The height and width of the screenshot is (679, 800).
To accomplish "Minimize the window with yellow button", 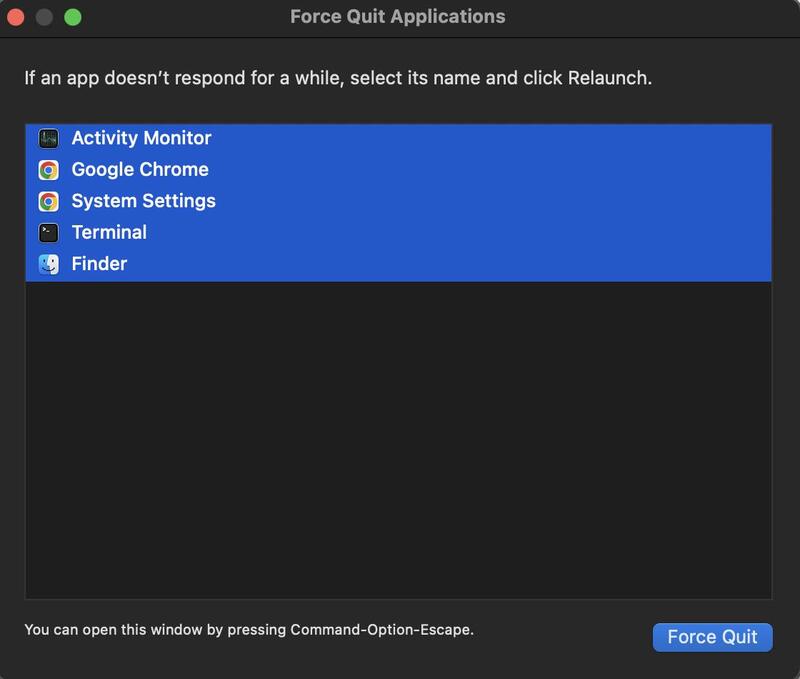I will click(x=44, y=17).
